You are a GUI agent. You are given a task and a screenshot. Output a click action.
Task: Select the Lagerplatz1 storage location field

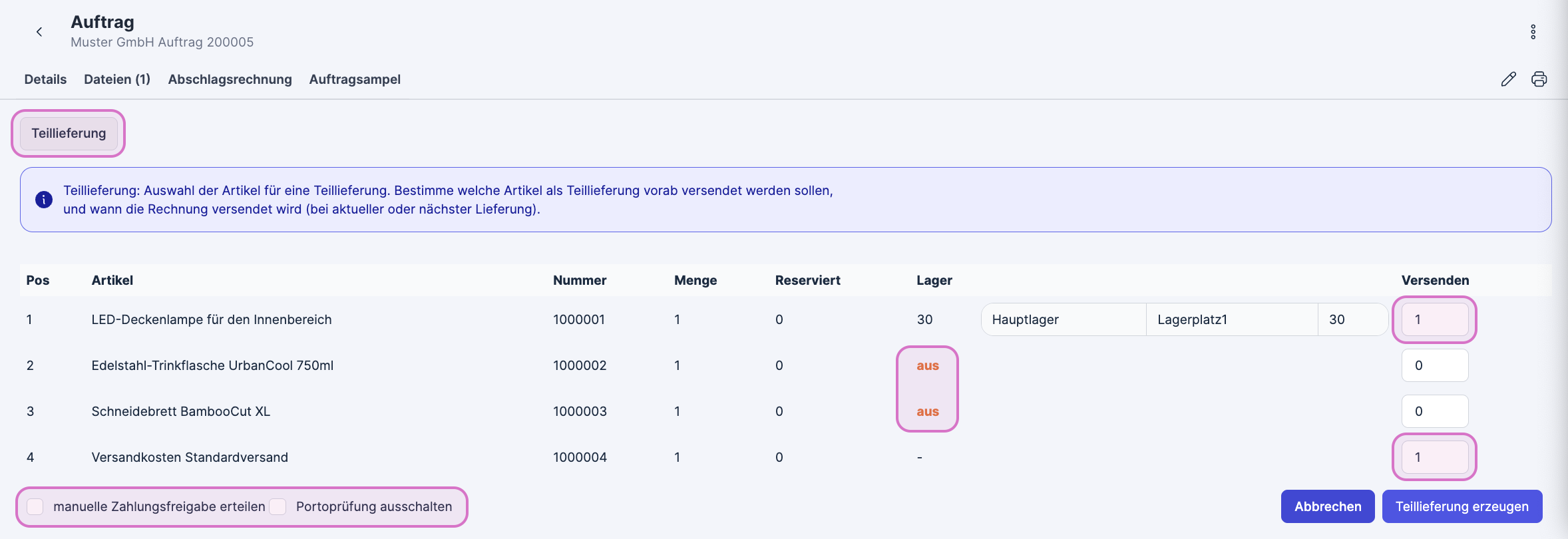coord(1231,319)
